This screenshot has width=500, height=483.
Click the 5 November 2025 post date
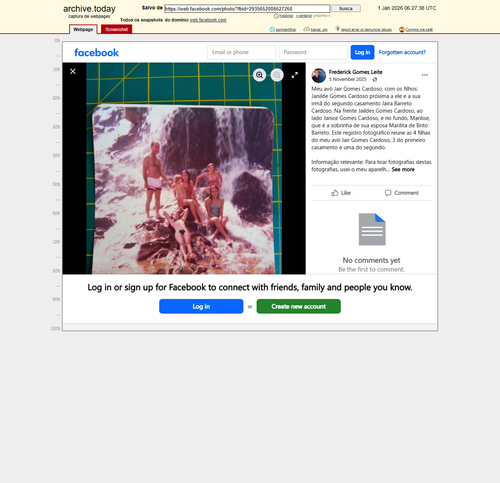347,79
